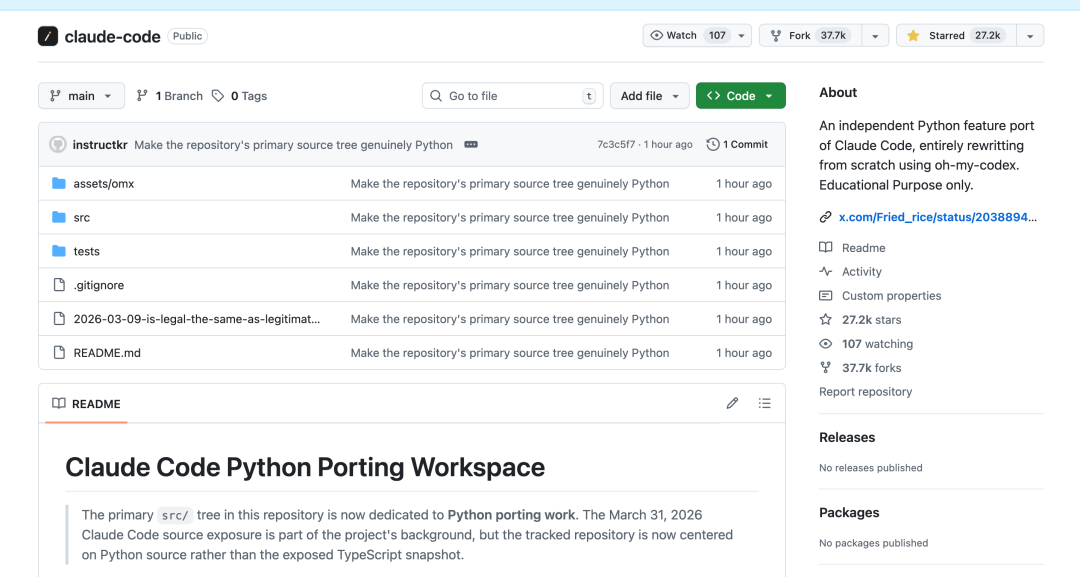
Task: Click Report repository link
Action: (865, 391)
